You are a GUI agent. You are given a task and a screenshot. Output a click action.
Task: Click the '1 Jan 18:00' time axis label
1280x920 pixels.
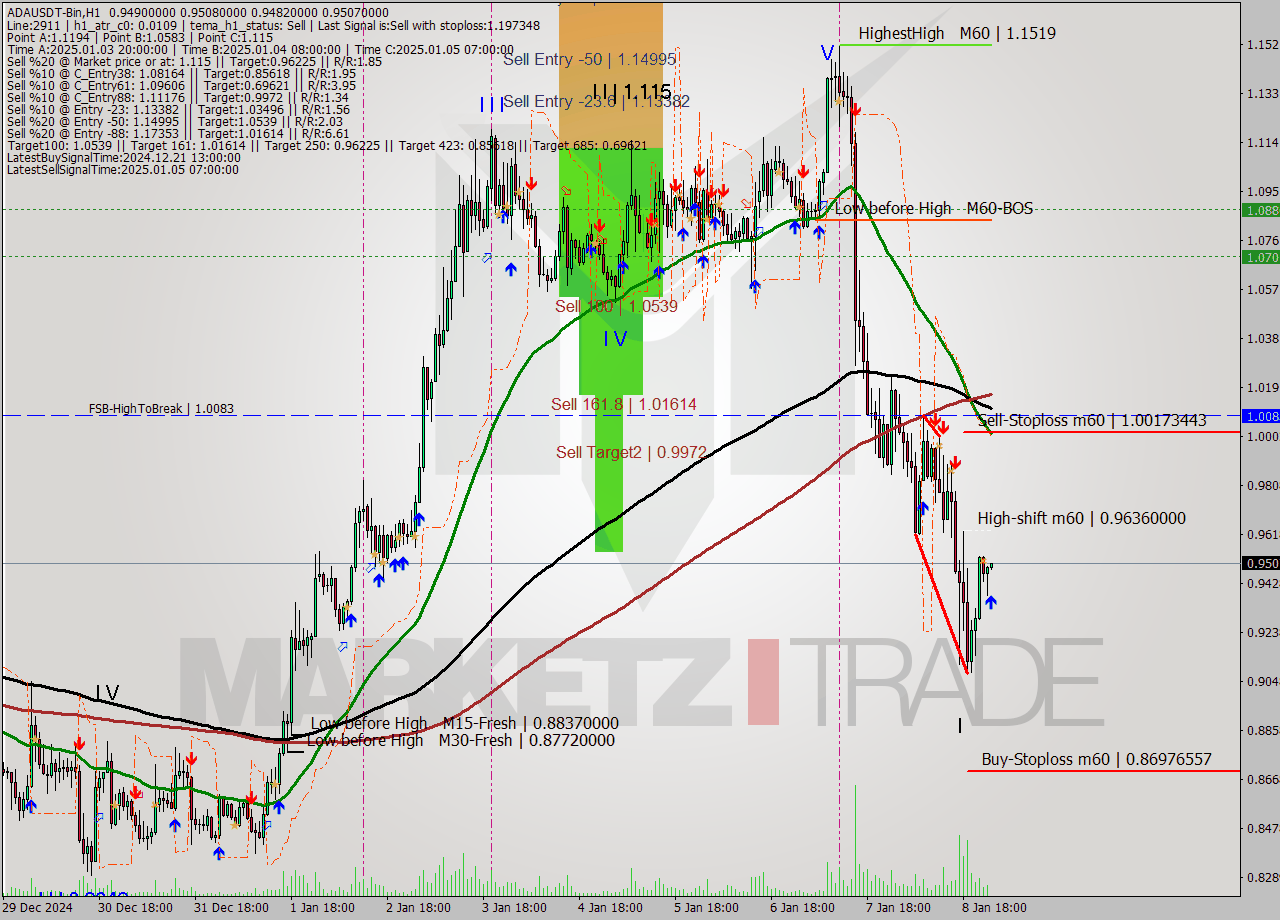322,908
